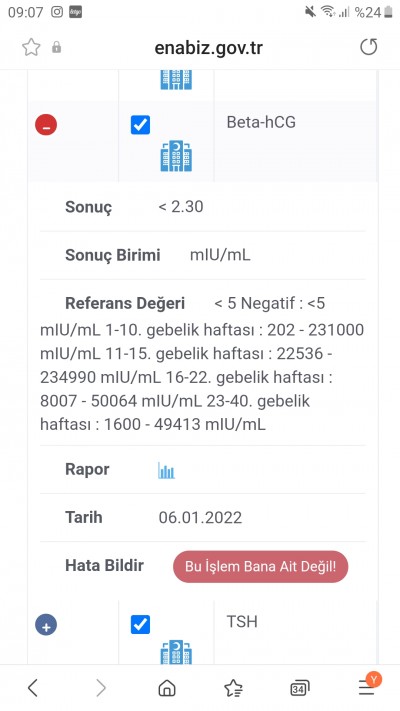
Task: Open the browser home page icon
Action: [166, 688]
